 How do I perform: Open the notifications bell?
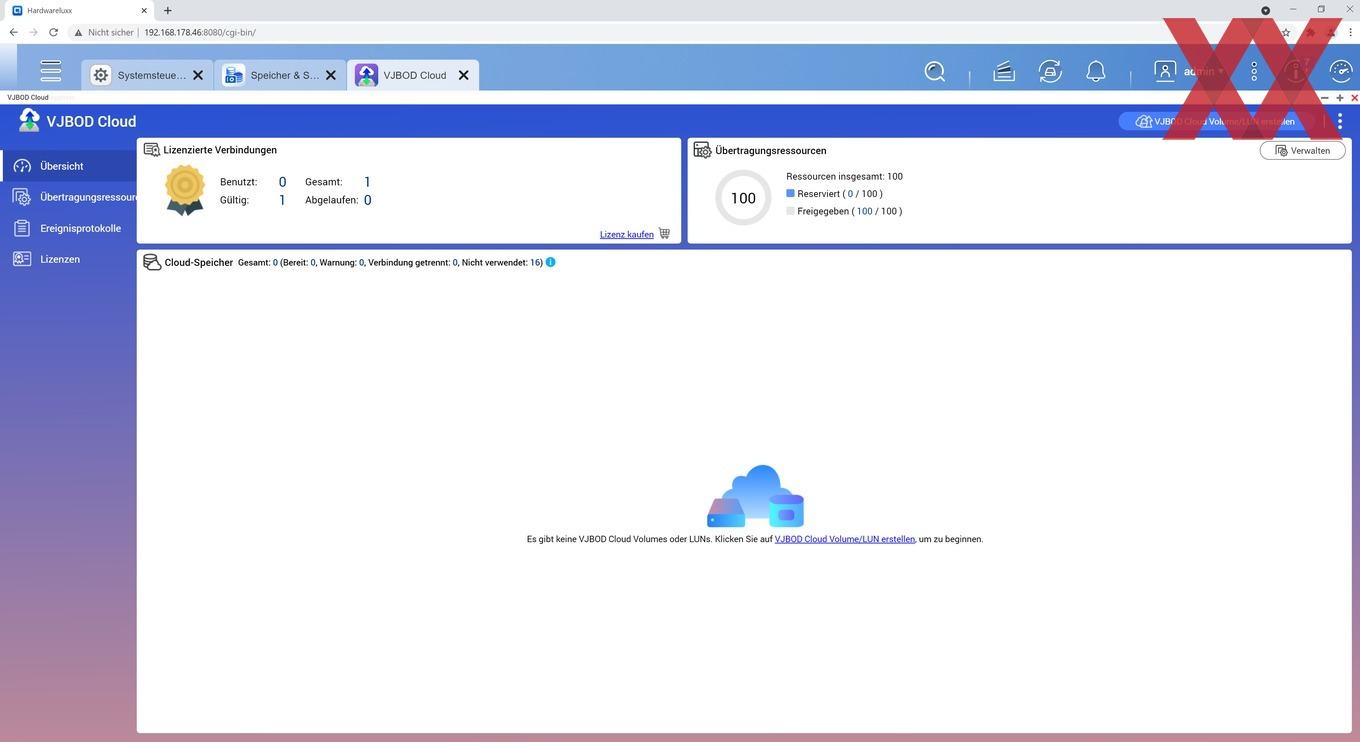click(1096, 72)
